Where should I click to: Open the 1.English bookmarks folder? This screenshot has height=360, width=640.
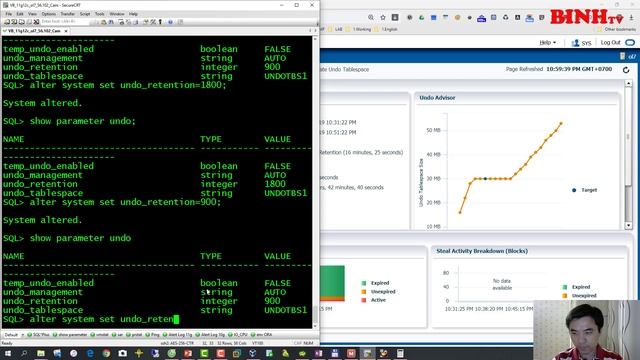tap(386, 29)
